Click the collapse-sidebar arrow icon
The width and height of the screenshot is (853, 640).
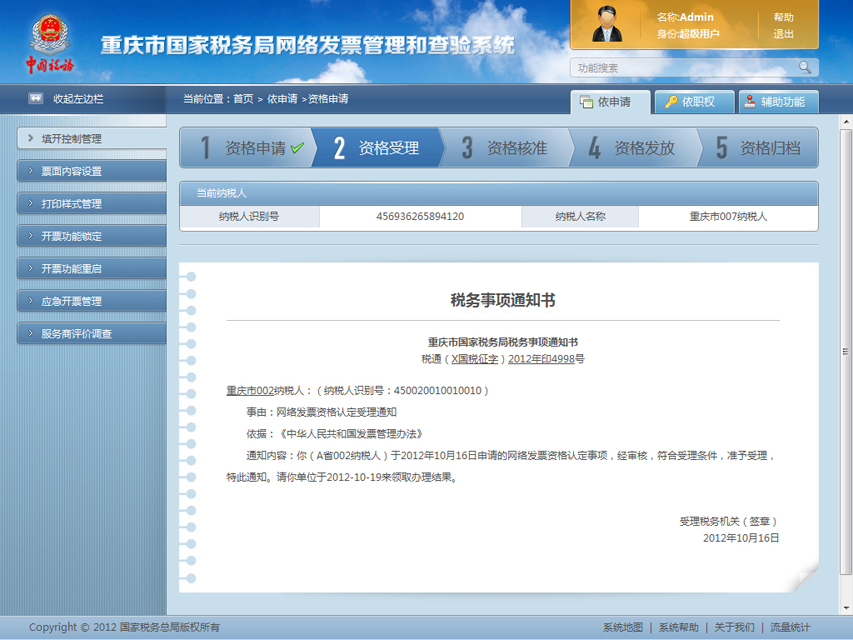pyautogui.click(x=36, y=99)
